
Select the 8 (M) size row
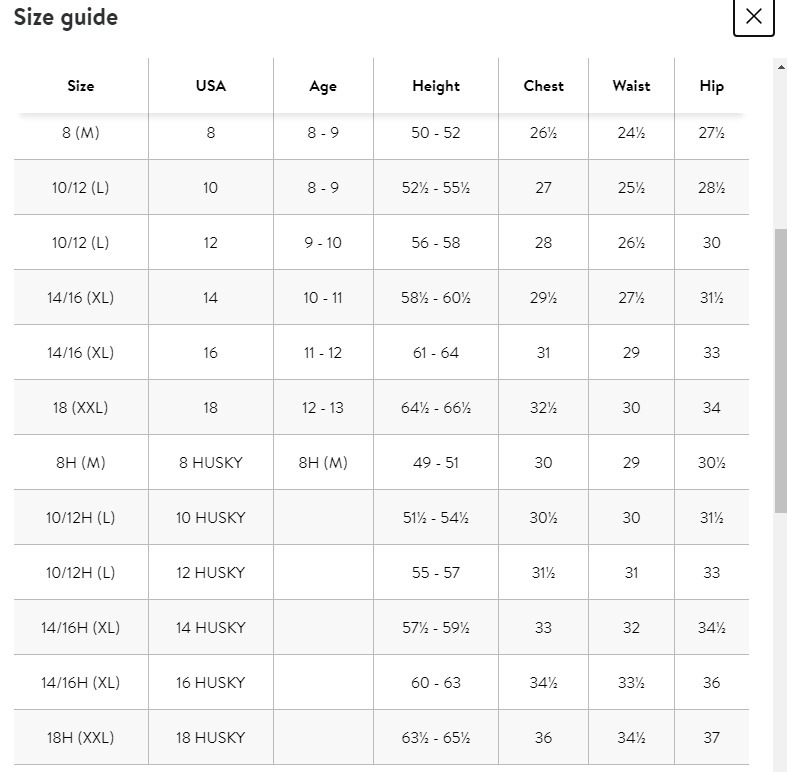(x=81, y=133)
